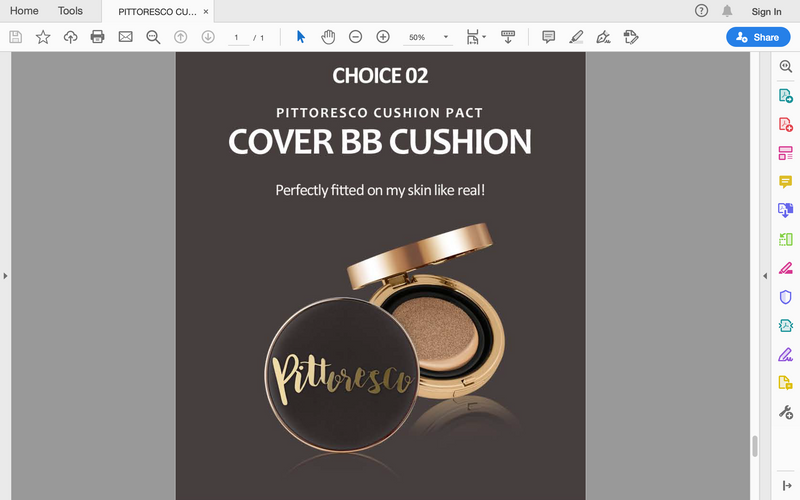The width and height of the screenshot is (800, 500).
Task: Open fit page options icon
Action: tap(472, 37)
